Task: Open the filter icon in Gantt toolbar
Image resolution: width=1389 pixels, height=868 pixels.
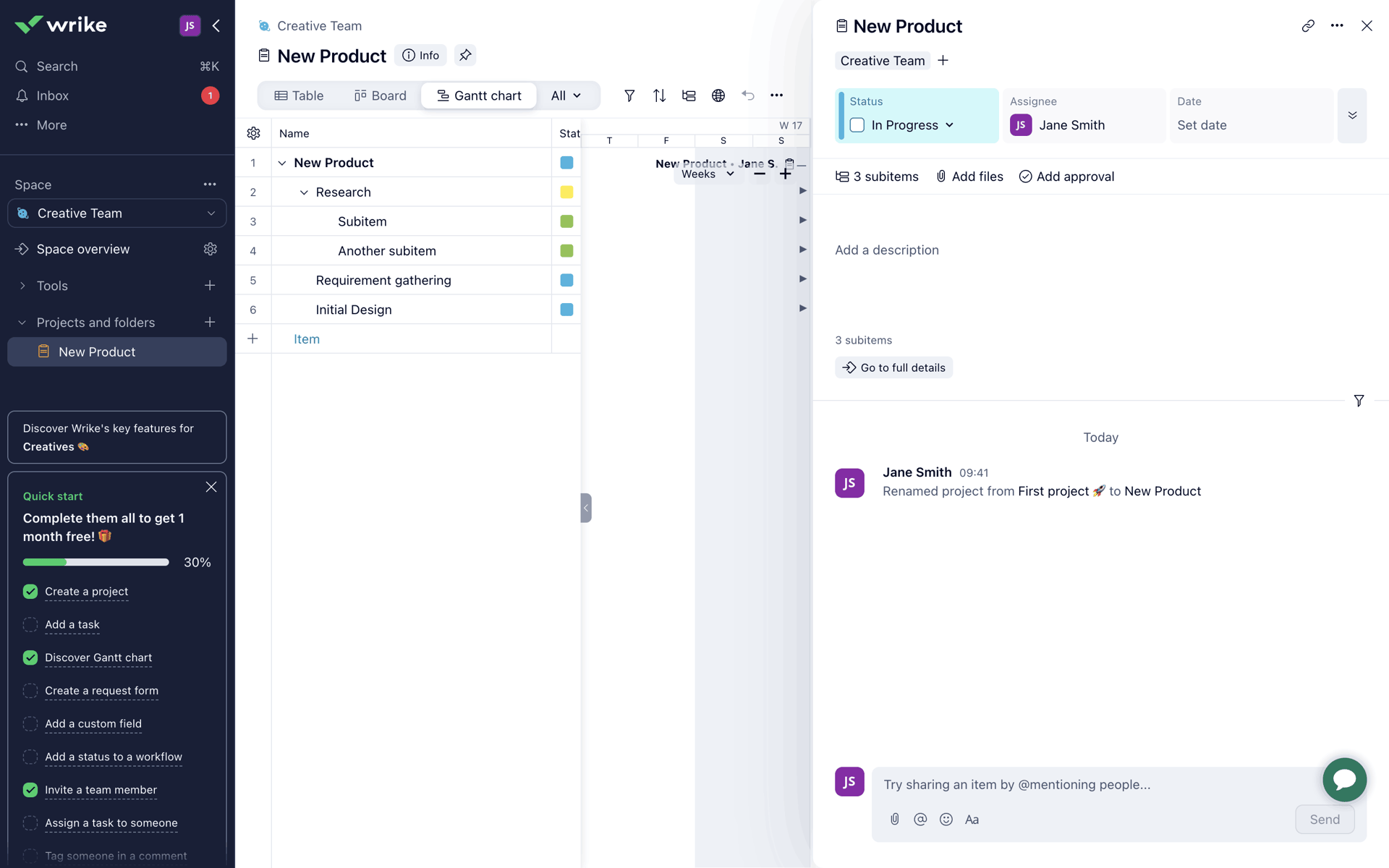Action: (629, 95)
